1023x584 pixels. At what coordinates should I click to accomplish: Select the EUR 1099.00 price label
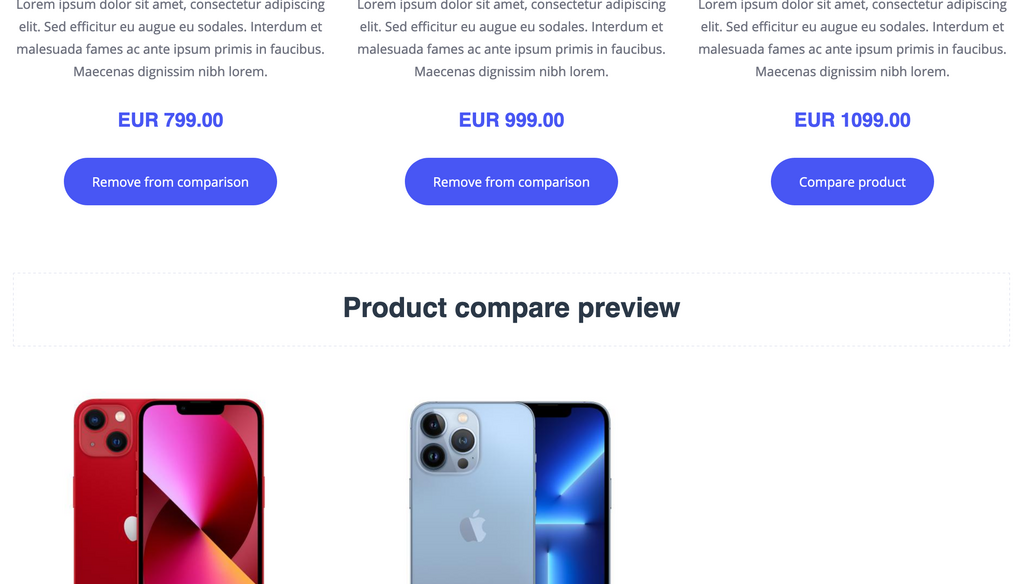pyautogui.click(x=852, y=120)
